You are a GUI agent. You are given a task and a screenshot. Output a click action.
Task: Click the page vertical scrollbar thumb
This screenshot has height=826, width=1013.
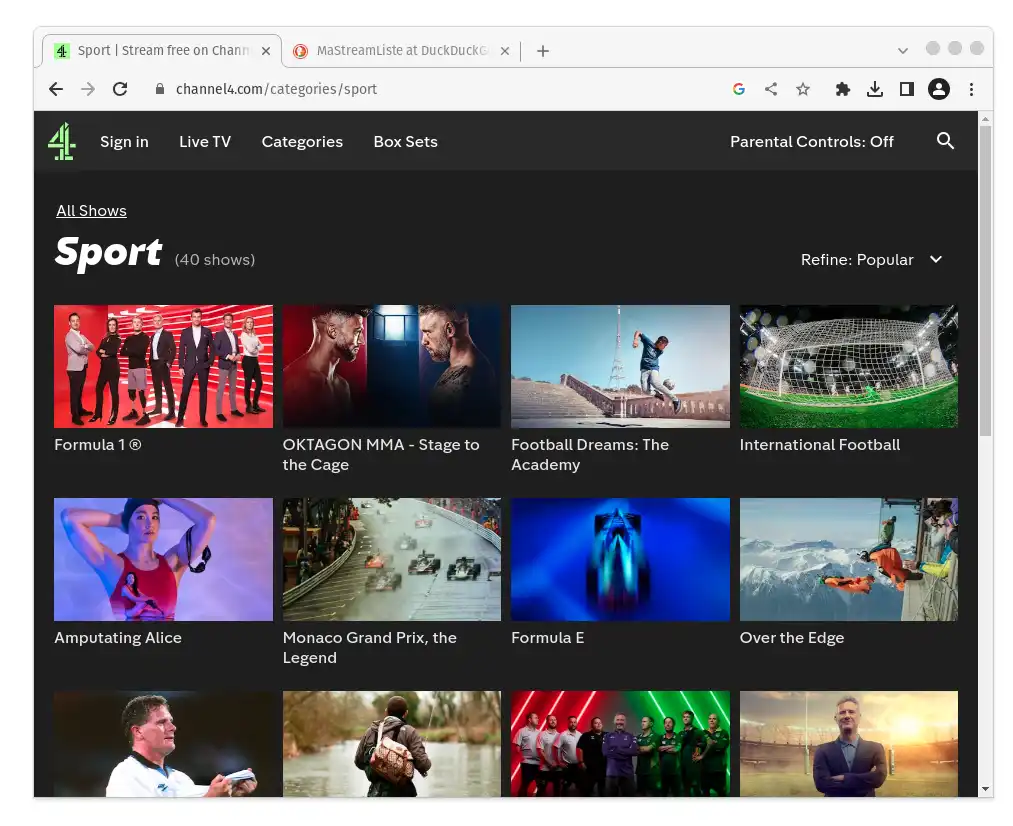pos(985,281)
